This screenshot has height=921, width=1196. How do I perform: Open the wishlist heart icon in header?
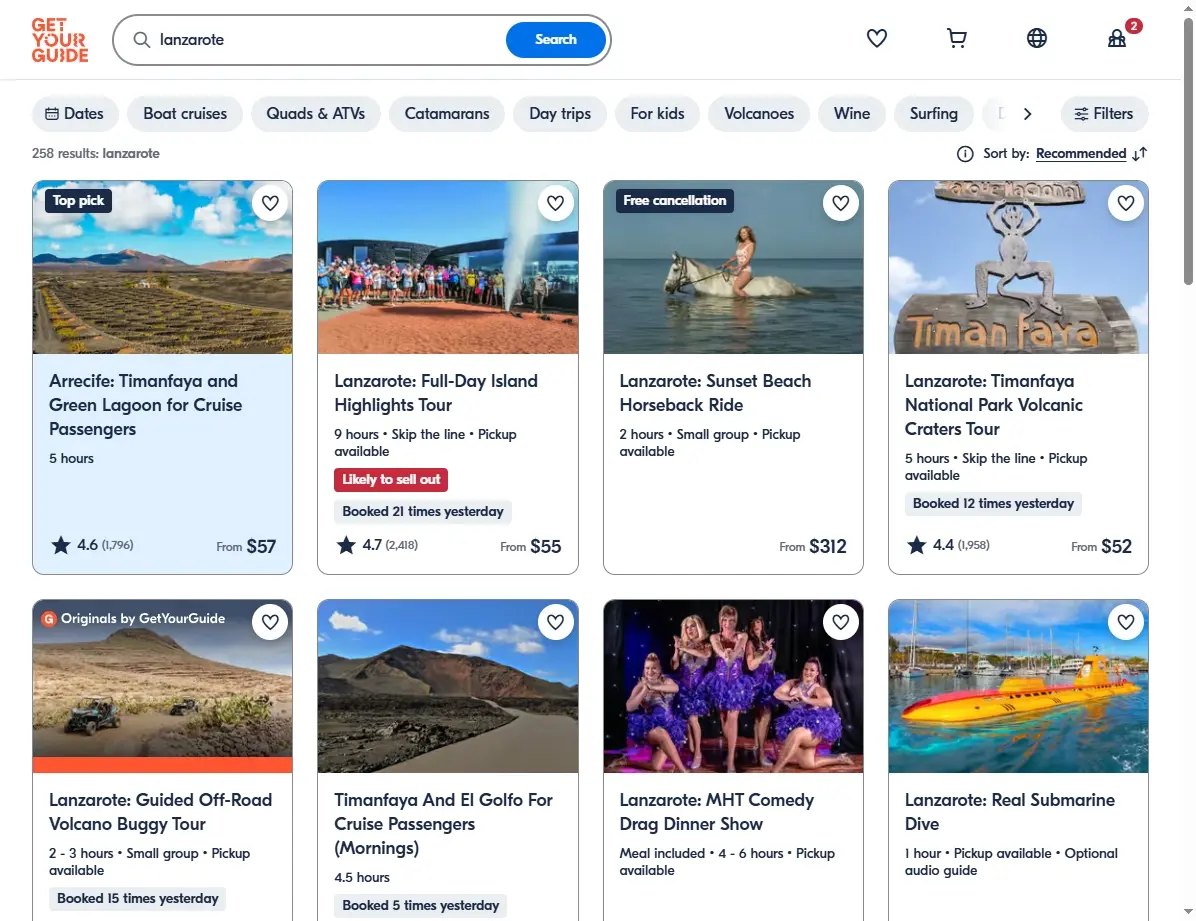pos(876,38)
